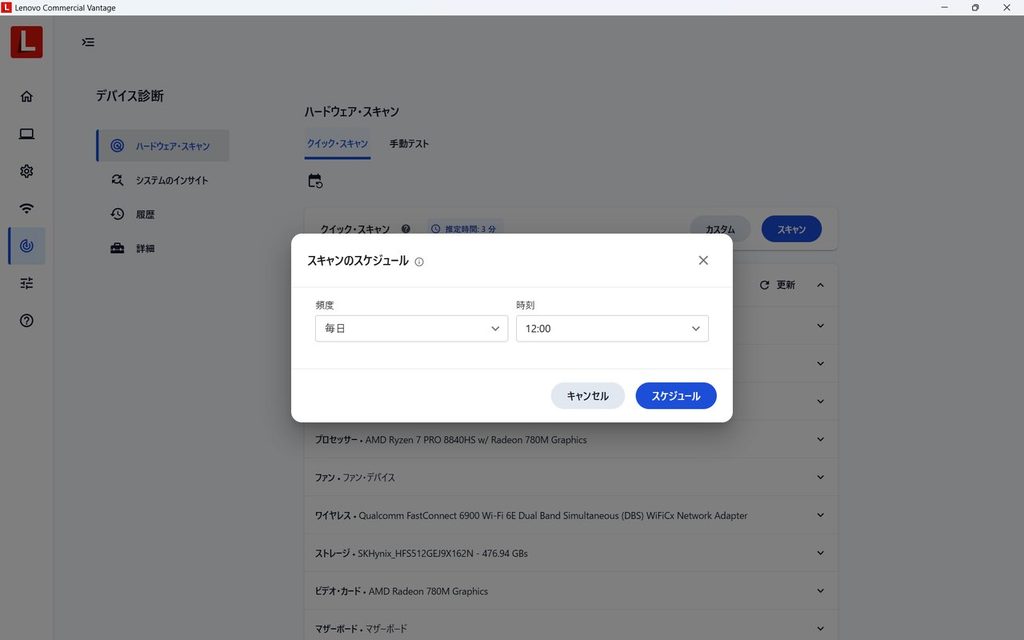Collapse the module list using chevron beside 更新

point(820,285)
